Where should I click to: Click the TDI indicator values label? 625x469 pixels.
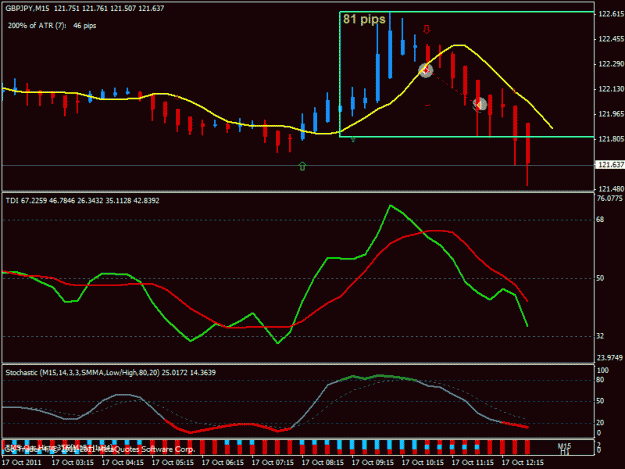pyautogui.click(x=82, y=201)
